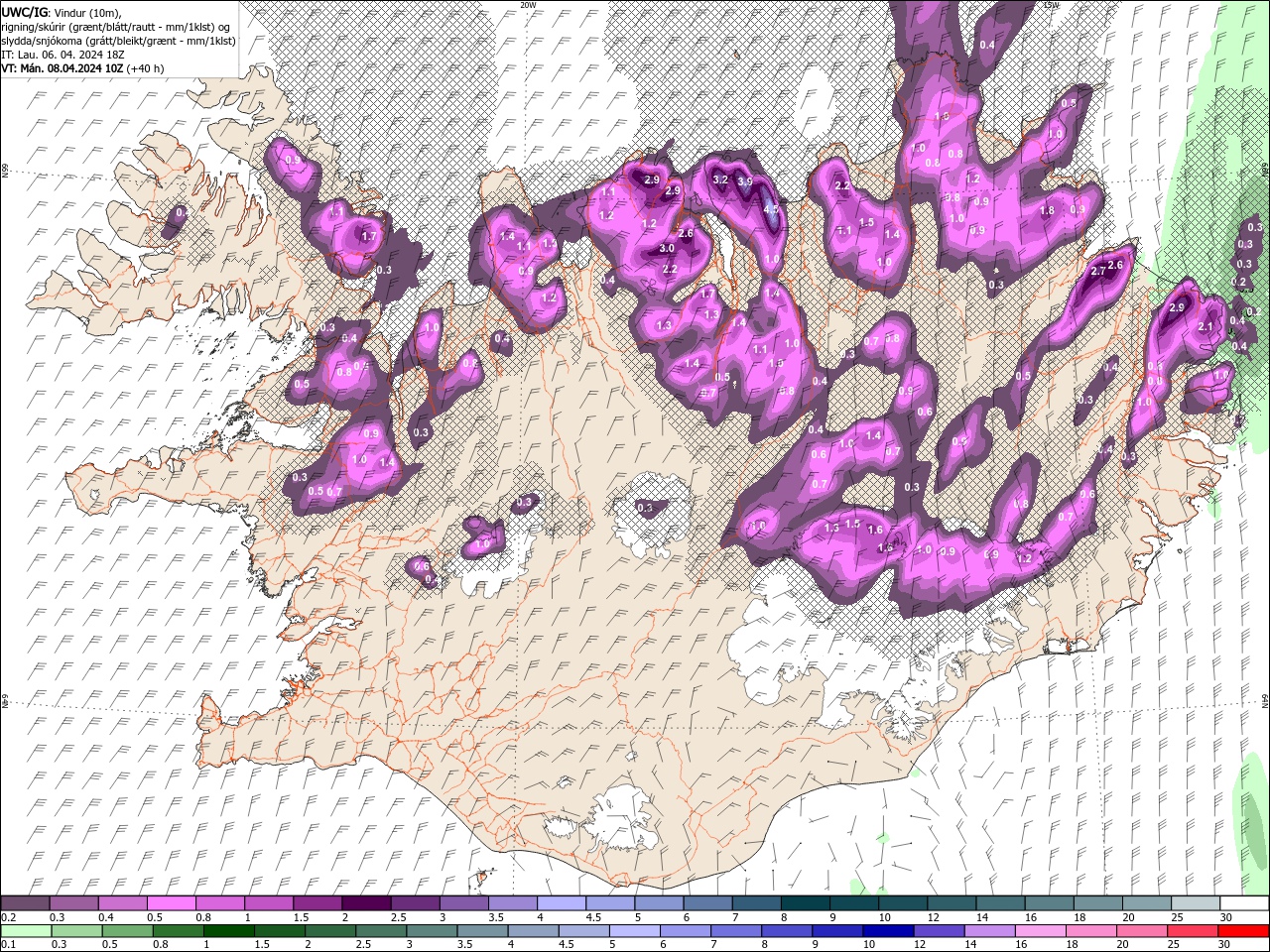The image size is (1270, 952).
Task: Click the bright red 30 swatch, lower legend
Action: [1243, 931]
